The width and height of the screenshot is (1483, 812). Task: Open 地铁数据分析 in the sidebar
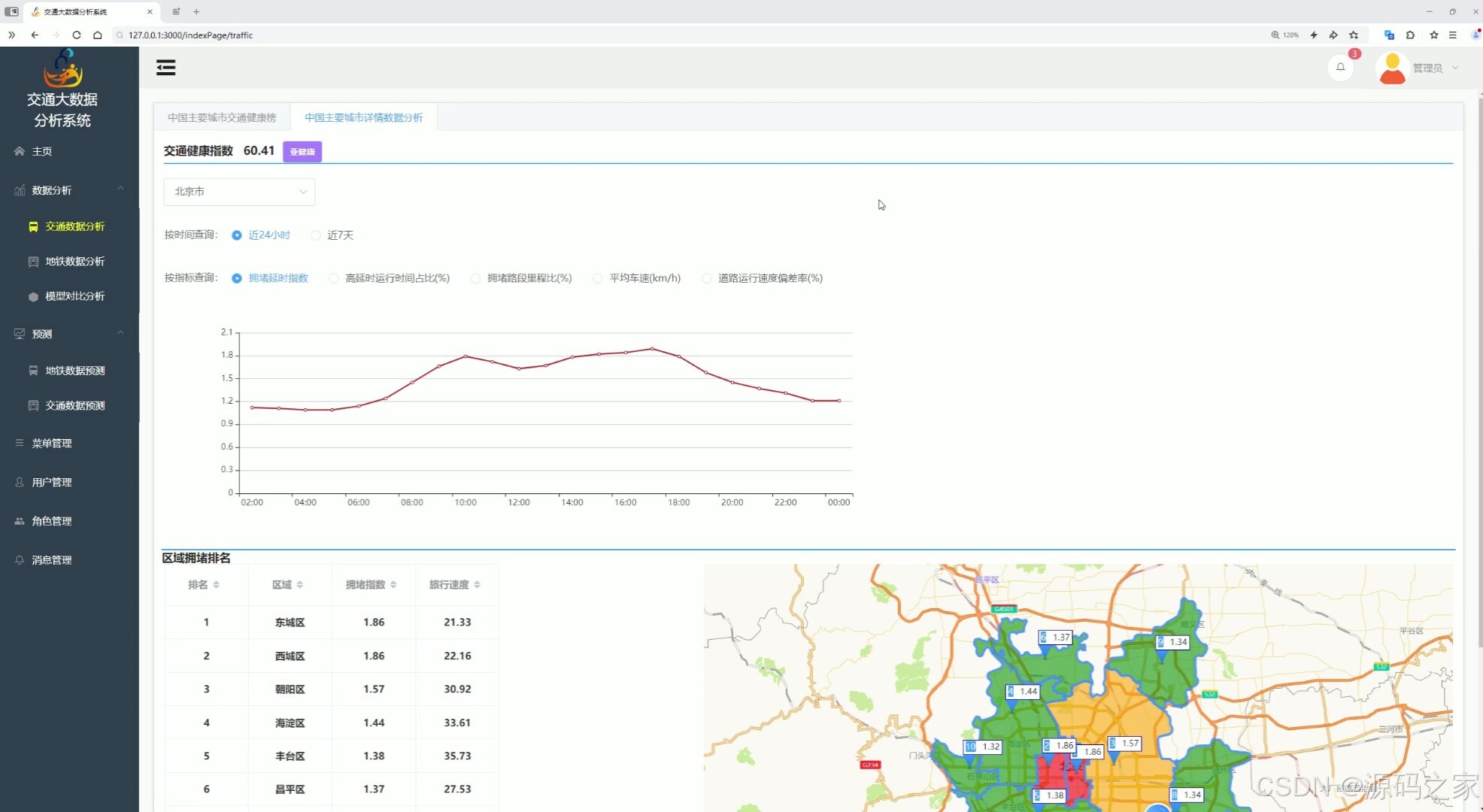tap(74, 262)
